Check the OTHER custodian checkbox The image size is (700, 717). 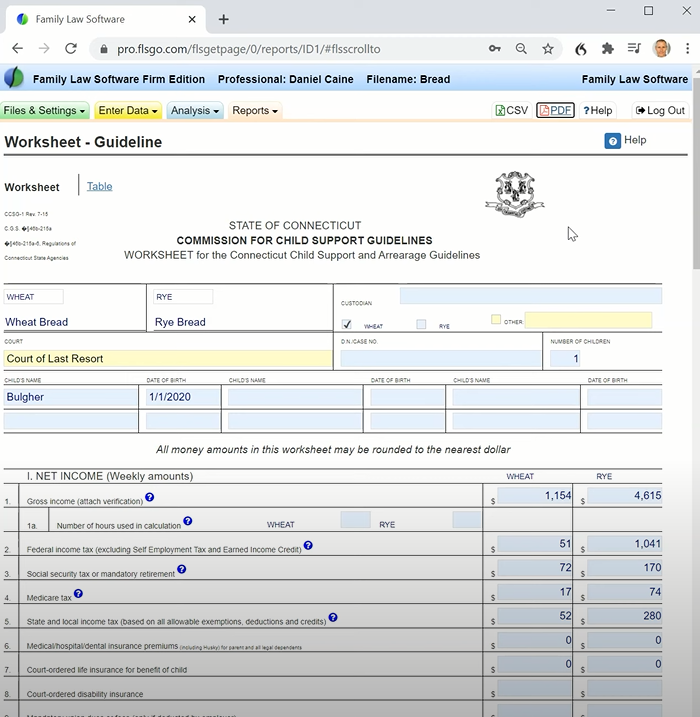[496, 320]
